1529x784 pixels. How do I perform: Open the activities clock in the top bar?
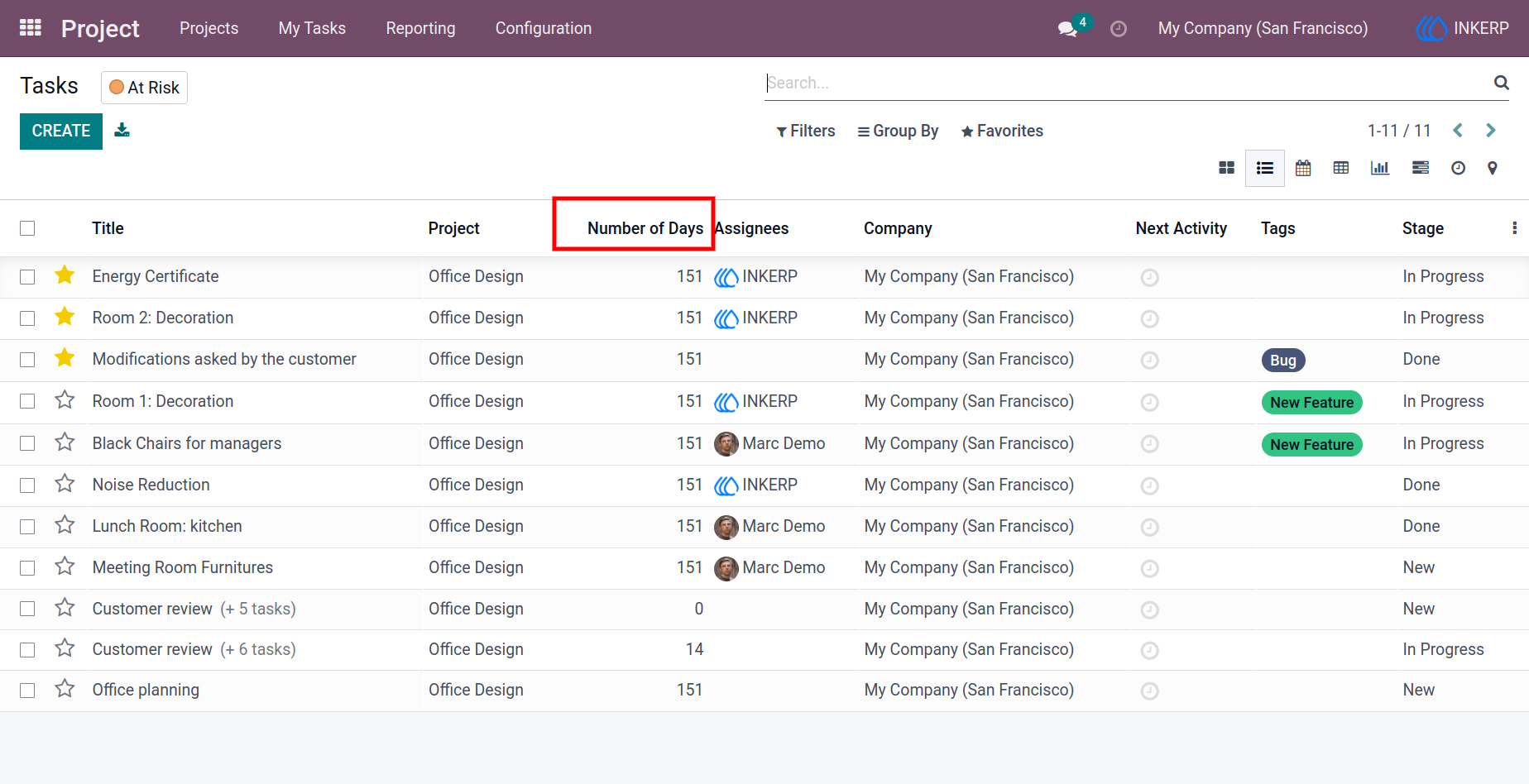[x=1119, y=29]
